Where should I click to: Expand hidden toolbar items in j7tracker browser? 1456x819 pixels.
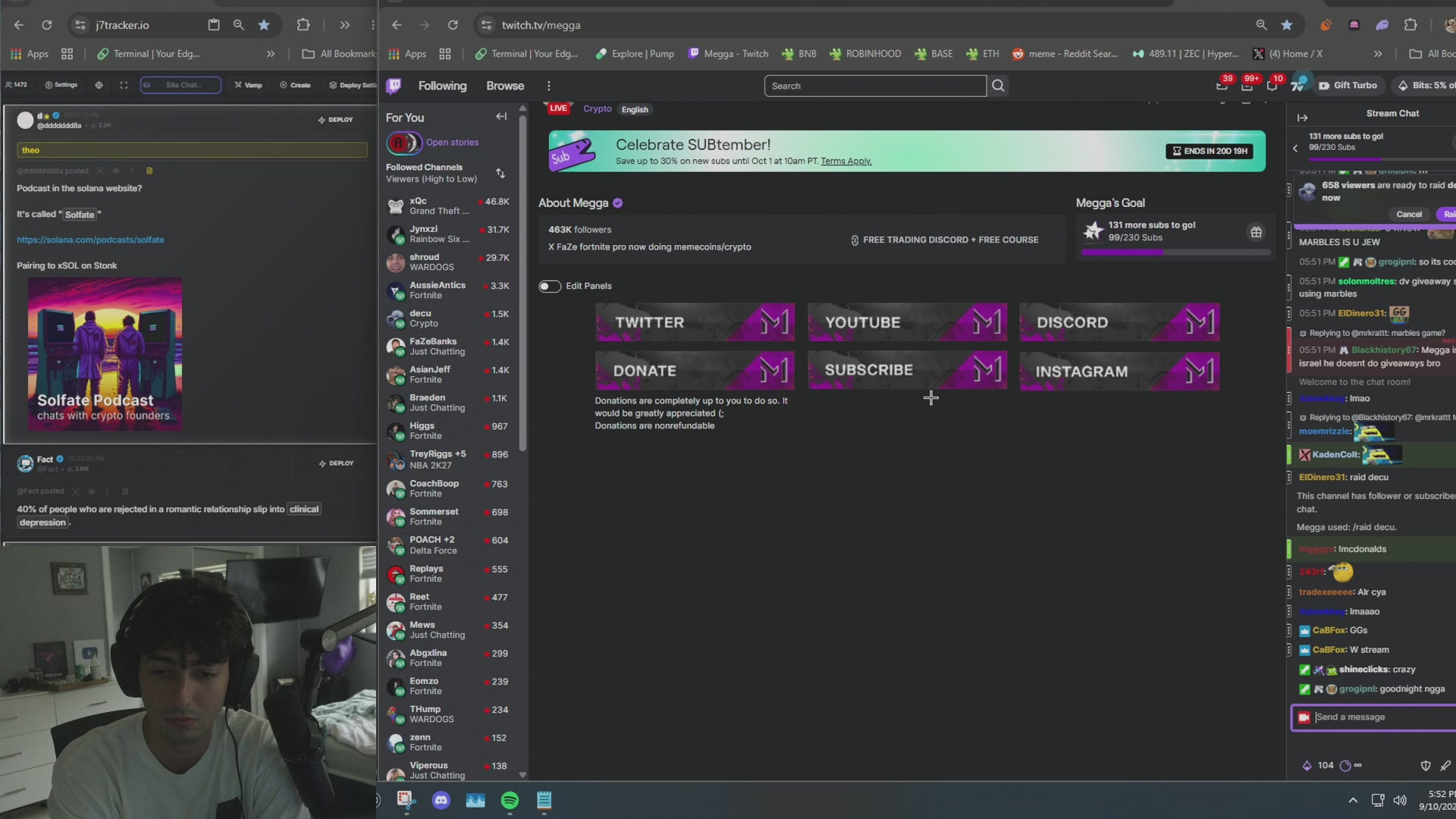pos(345,25)
